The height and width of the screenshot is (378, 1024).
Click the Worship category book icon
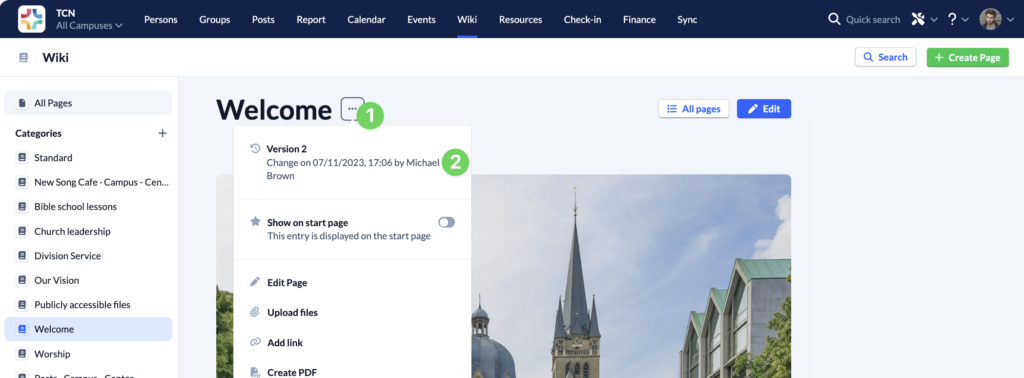coord(23,354)
